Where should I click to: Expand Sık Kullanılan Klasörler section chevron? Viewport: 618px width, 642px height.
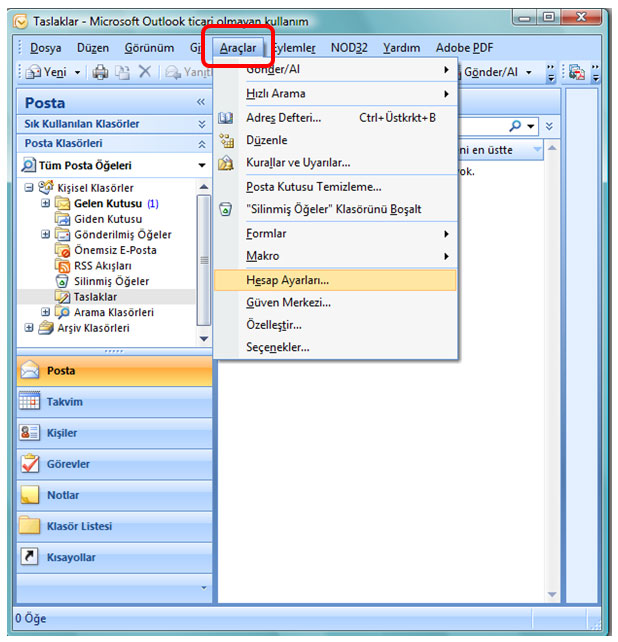(201, 124)
